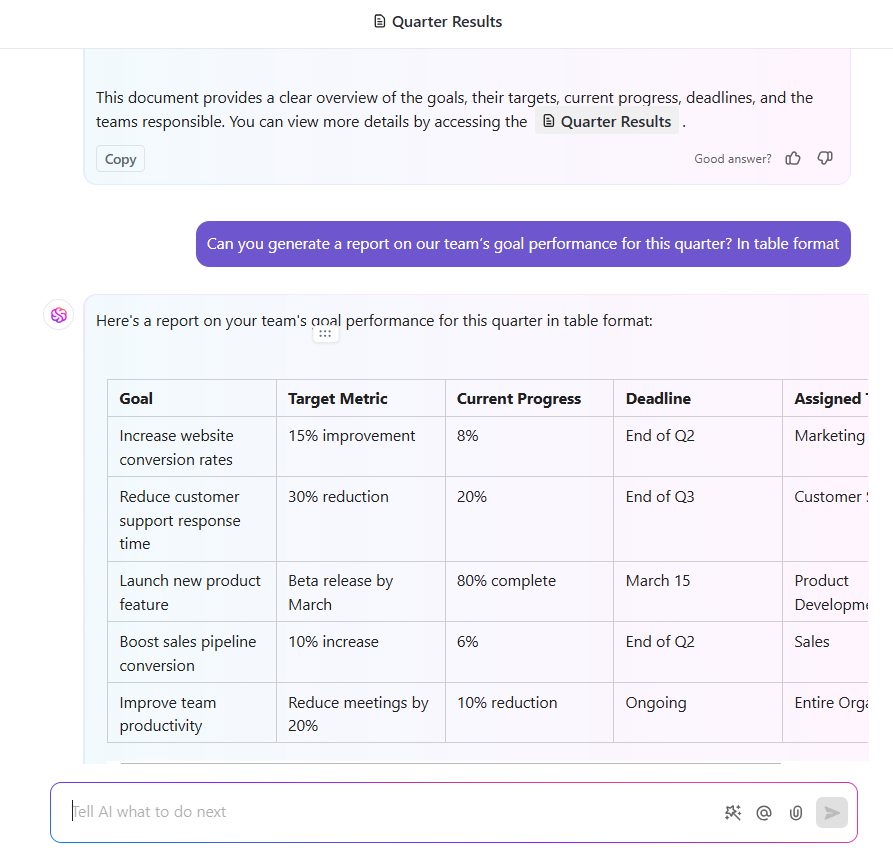
Task: Click the magic wand prompt icon
Action: 733,813
